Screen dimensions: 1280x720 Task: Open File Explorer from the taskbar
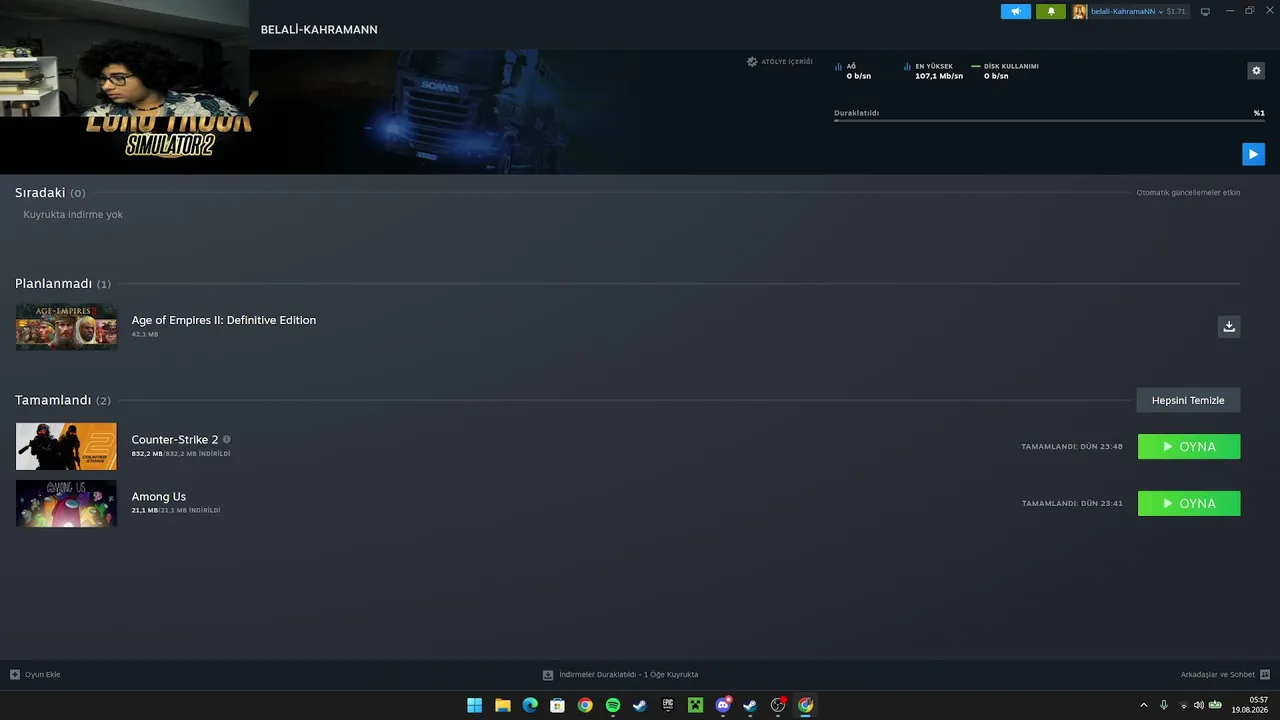click(x=503, y=705)
